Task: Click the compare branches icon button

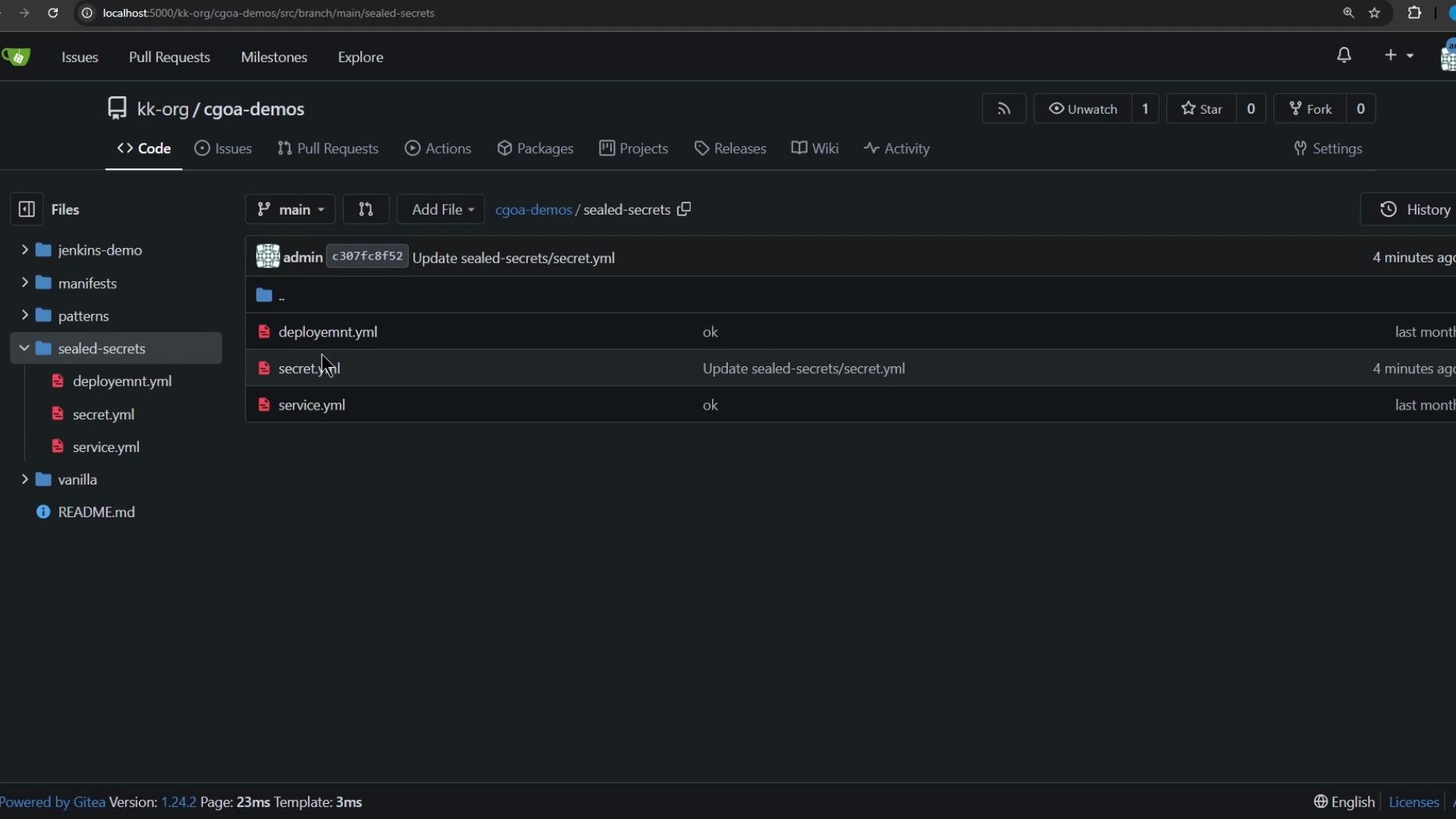Action: (366, 209)
